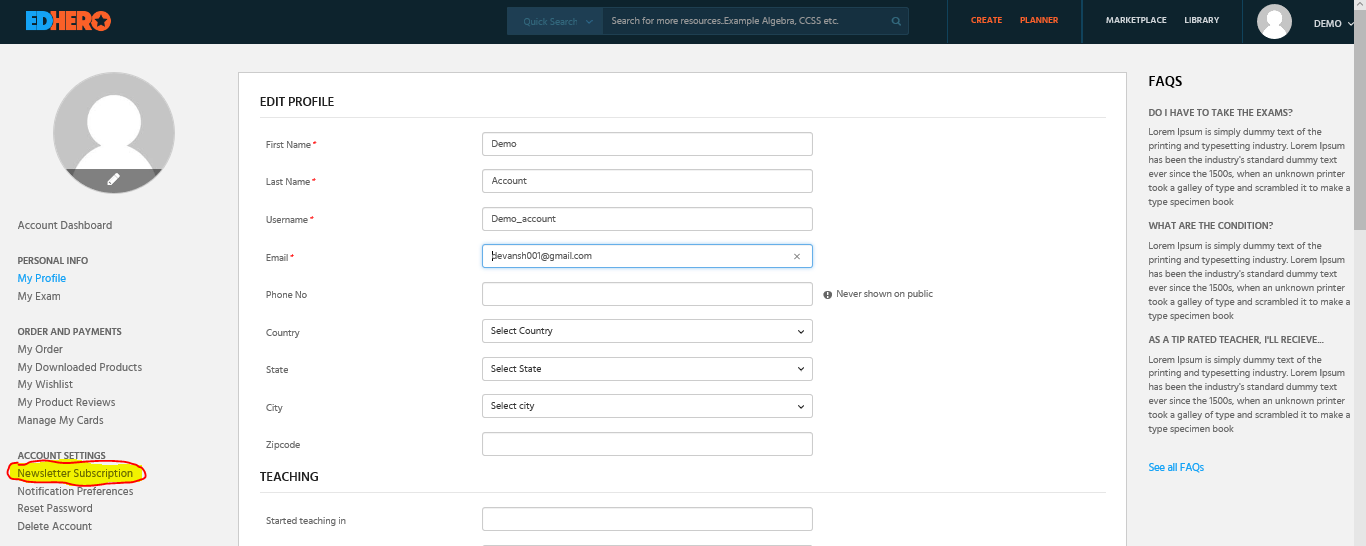
Task: Open the CREATE menu item
Action: pyautogui.click(x=986, y=21)
